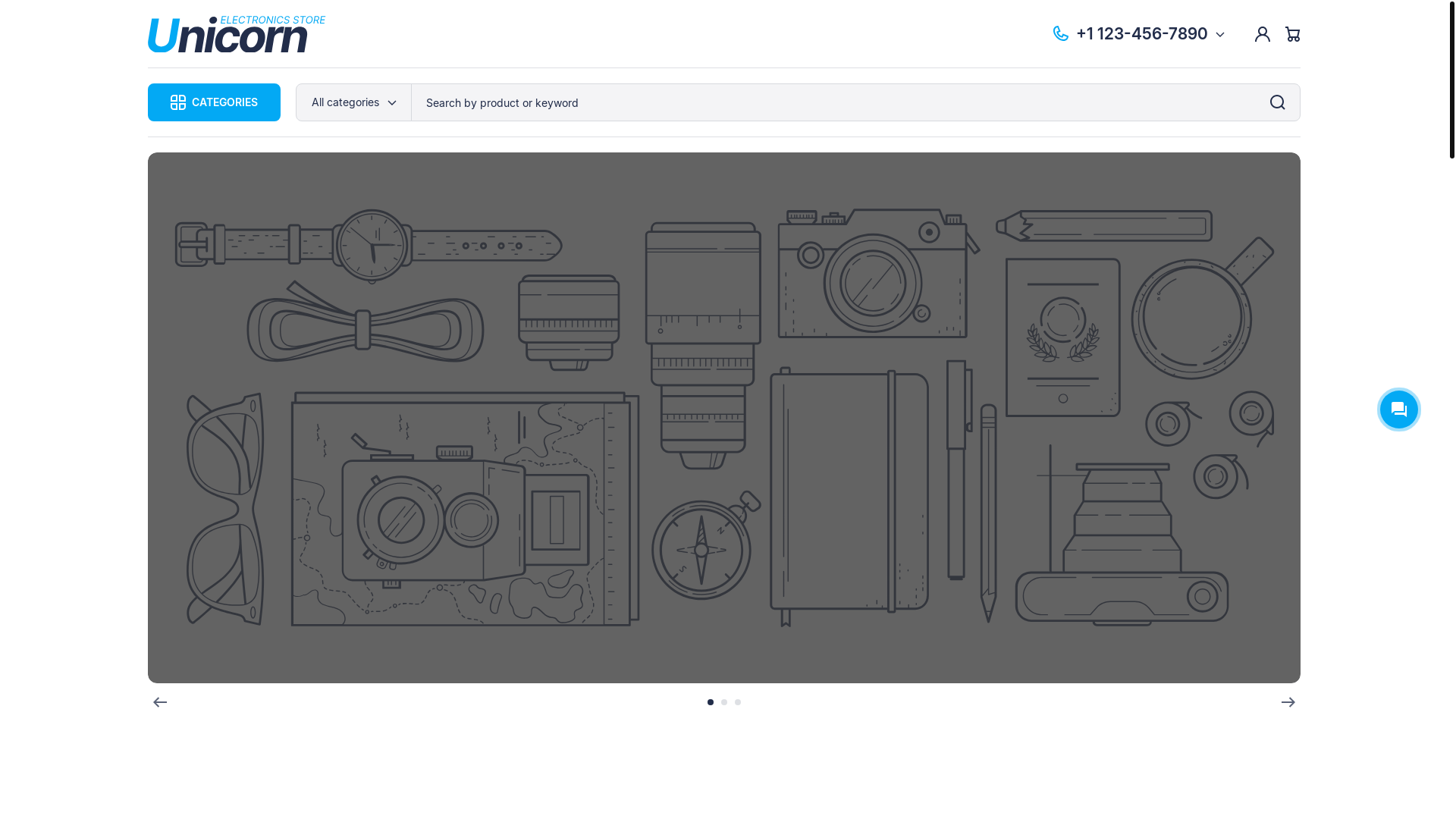This screenshot has height=819, width=1456.
Task: Go to previous slide with left arrow
Action: 160,702
